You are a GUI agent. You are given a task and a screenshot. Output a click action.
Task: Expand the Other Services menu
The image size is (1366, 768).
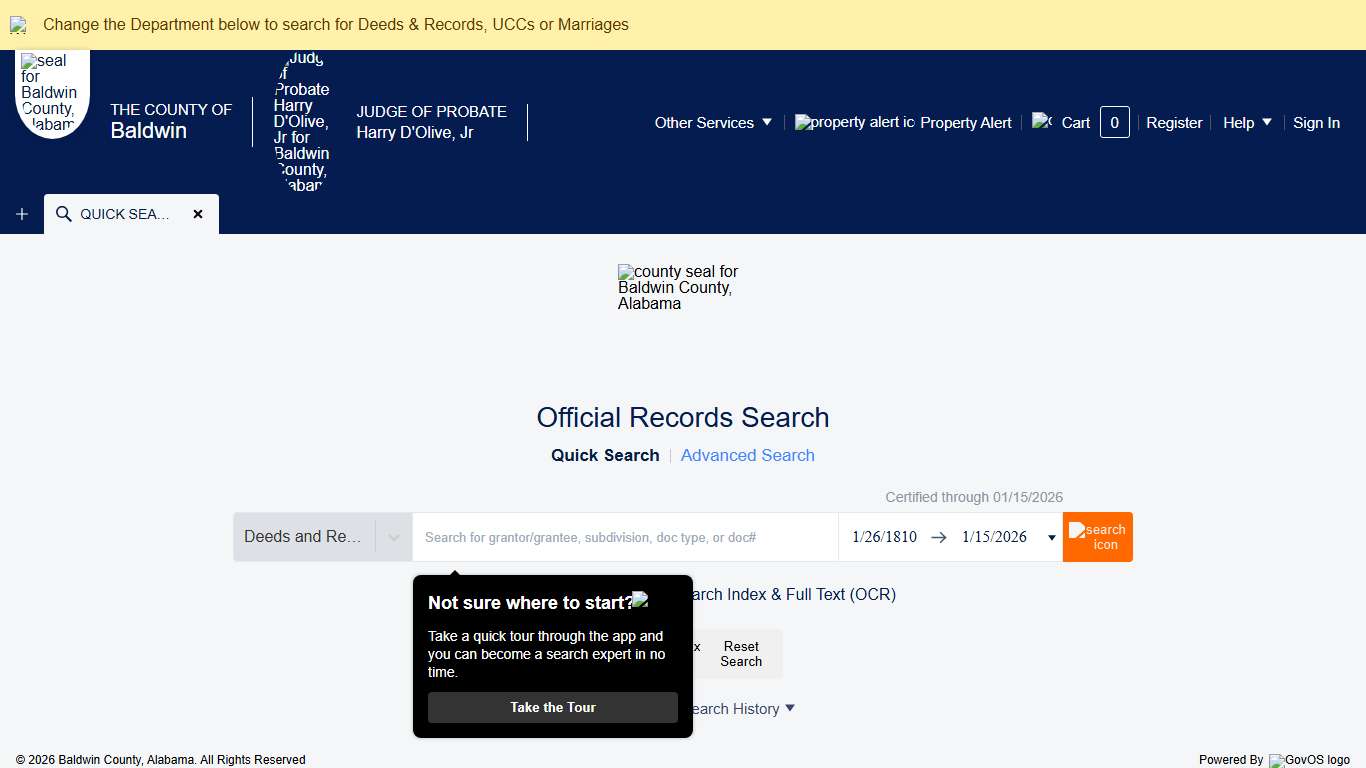pos(713,122)
